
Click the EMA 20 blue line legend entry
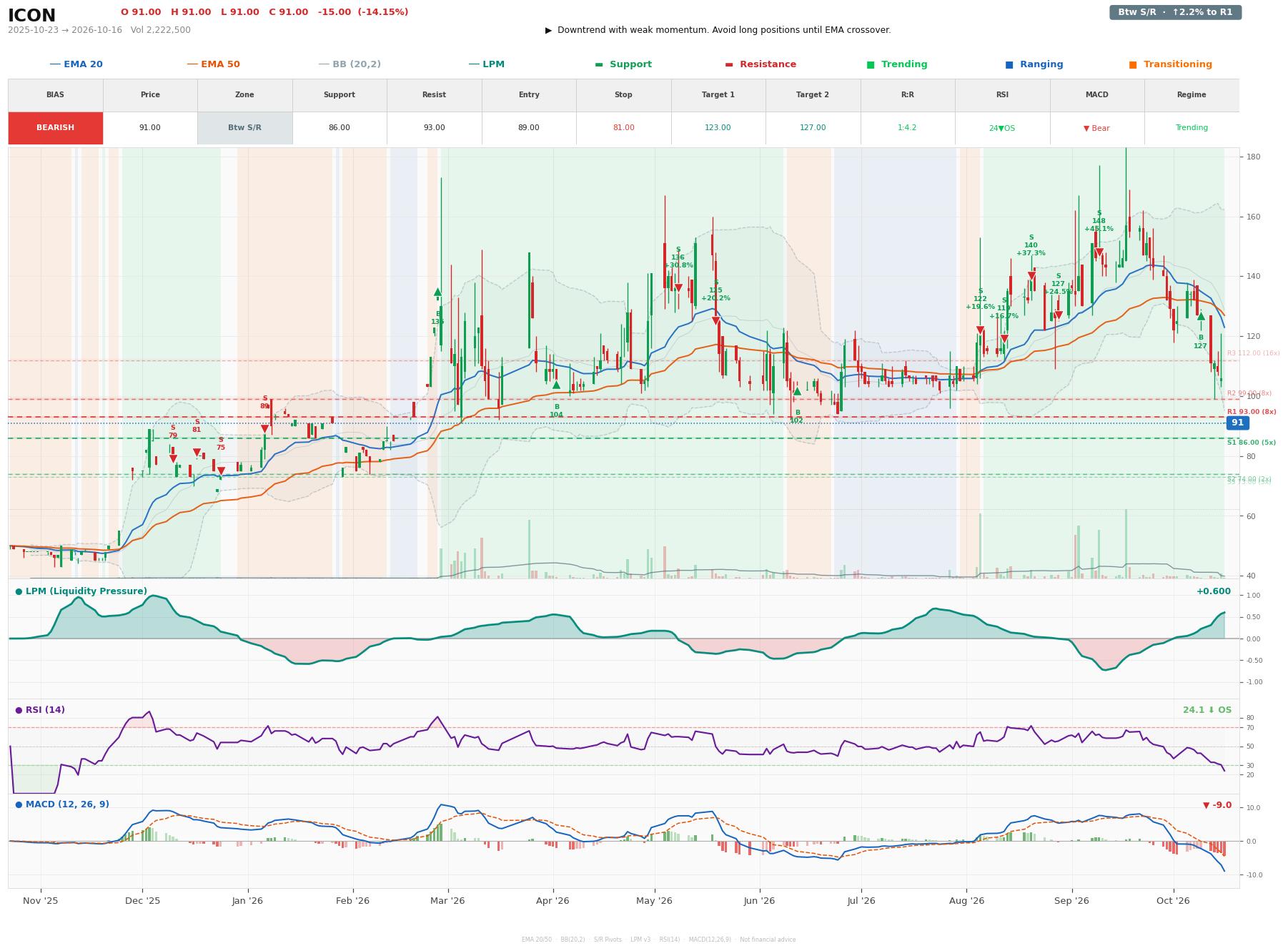coord(76,64)
